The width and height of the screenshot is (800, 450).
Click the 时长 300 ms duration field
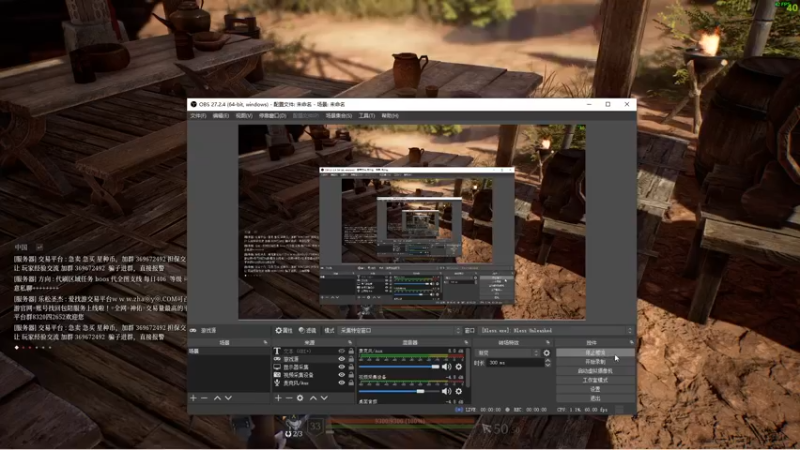pos(515,363)
